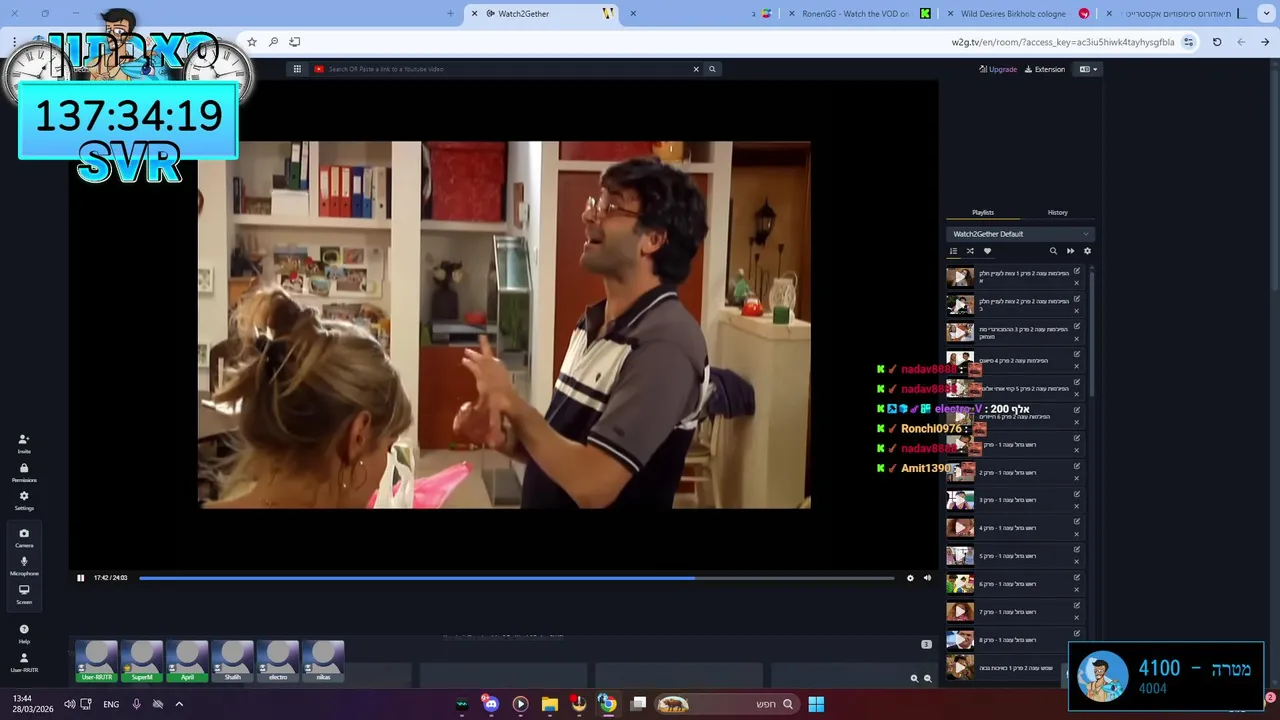Skip to next playlist item

tap(1070, 251)
